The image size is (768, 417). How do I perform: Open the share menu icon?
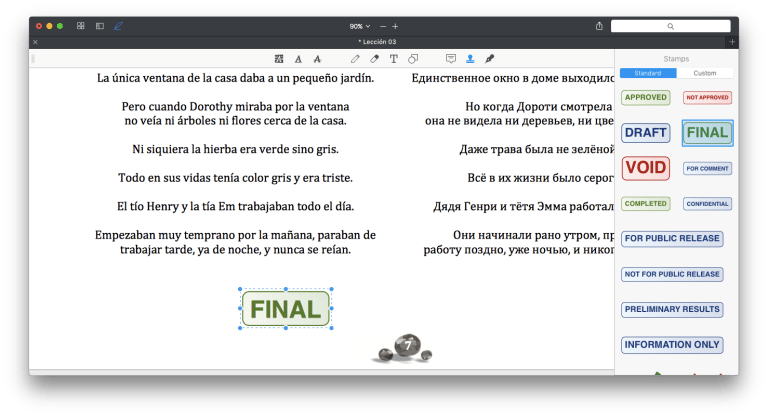tap(599, 26)
